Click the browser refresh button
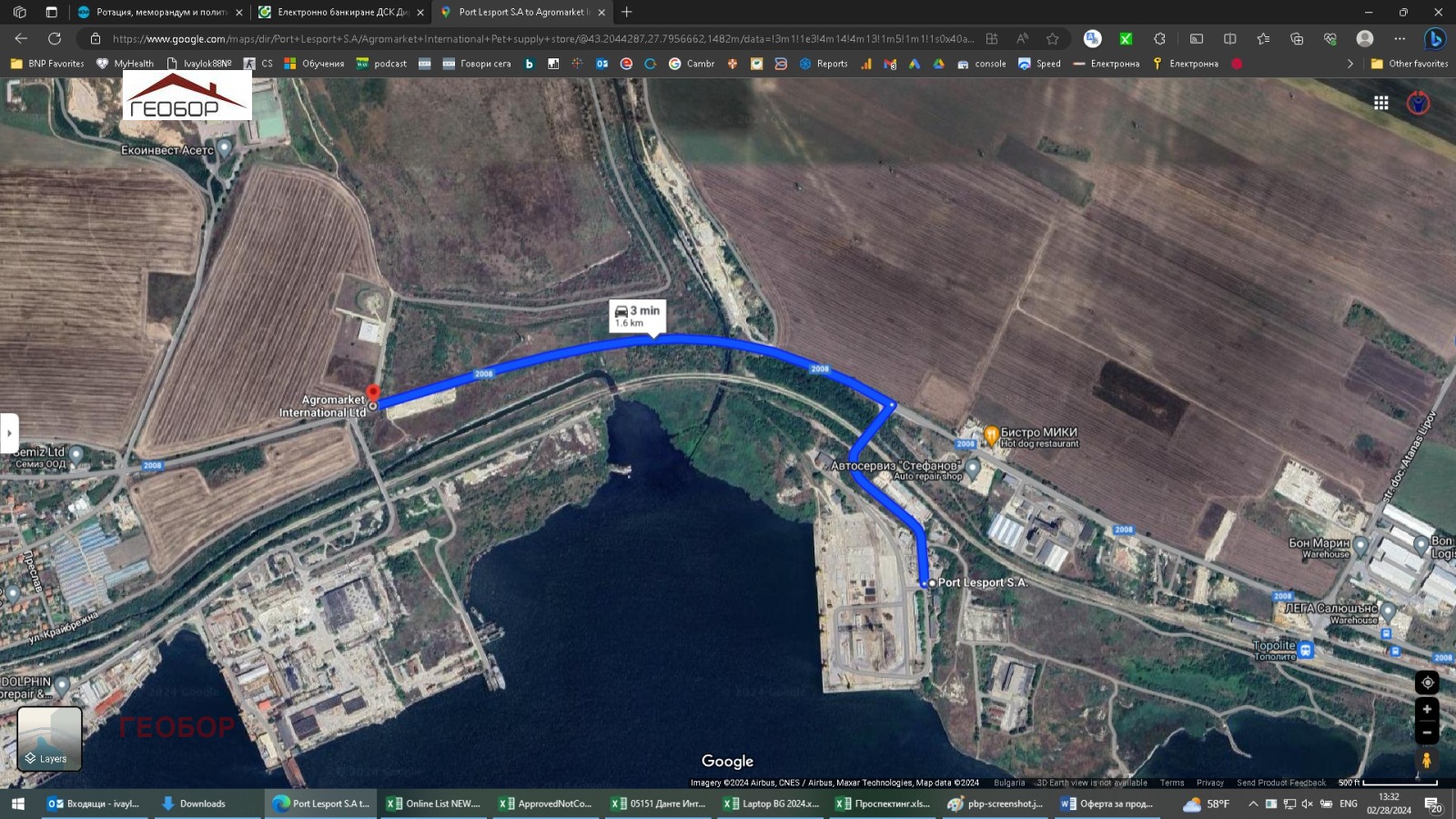This screenshot has width=1456, height=819. pos(55,38)
